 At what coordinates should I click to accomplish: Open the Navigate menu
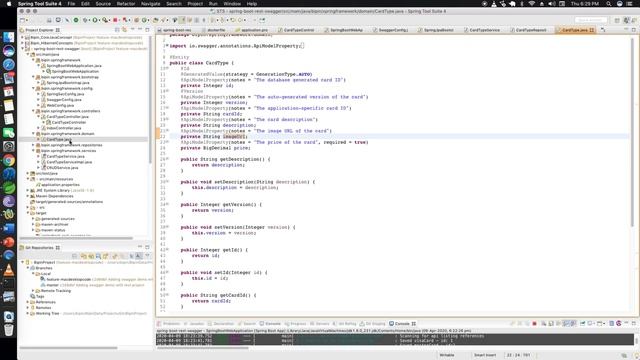pos(151,4)
